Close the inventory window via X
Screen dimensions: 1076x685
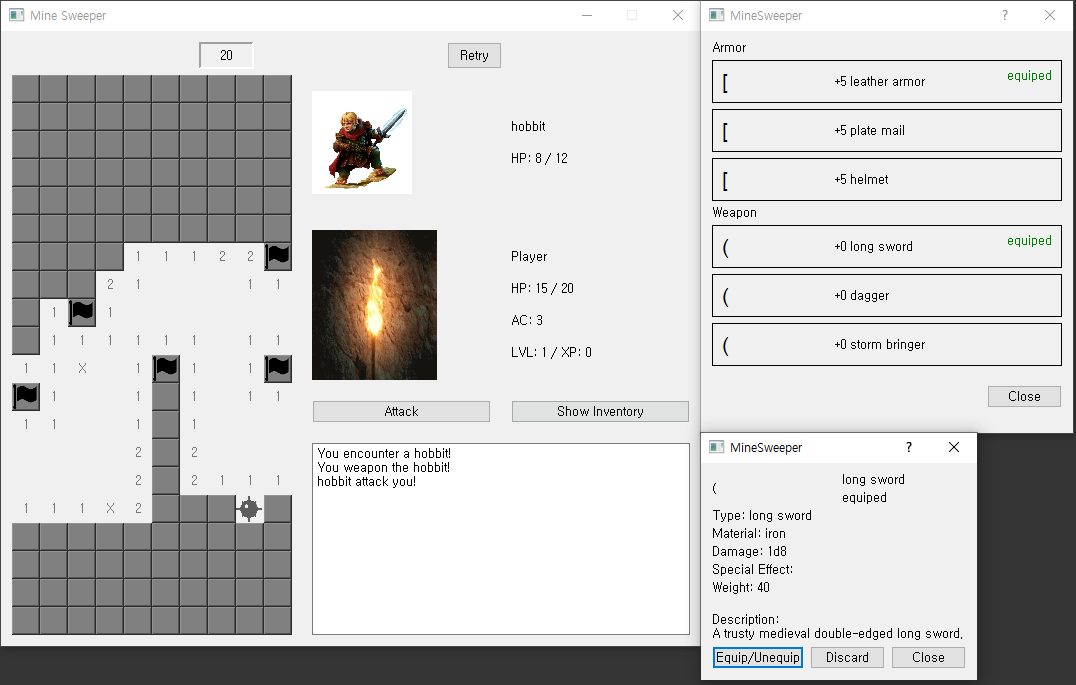(x=1050, y=15)
